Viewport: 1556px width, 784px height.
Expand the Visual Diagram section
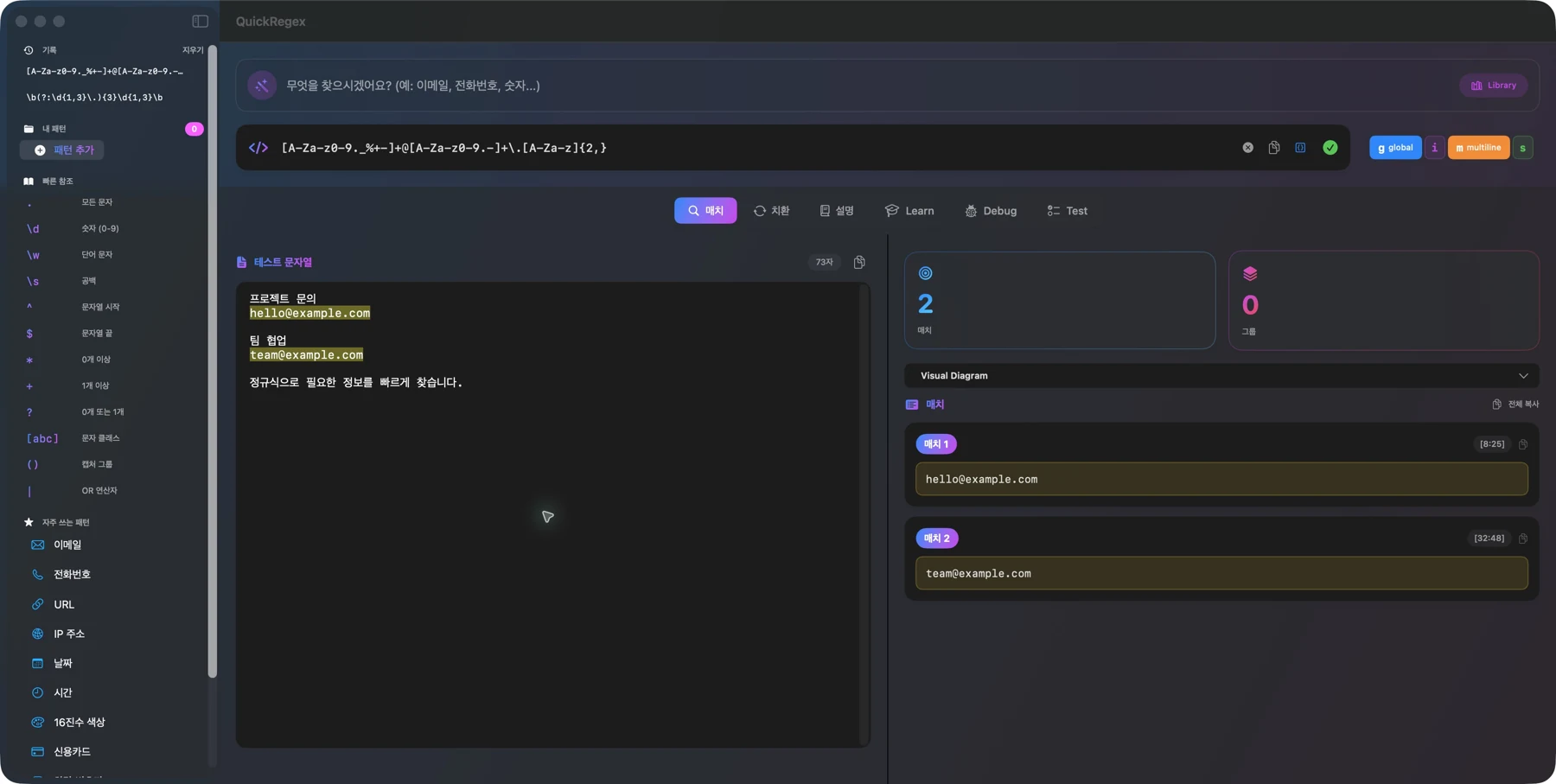pos(1221,376)
